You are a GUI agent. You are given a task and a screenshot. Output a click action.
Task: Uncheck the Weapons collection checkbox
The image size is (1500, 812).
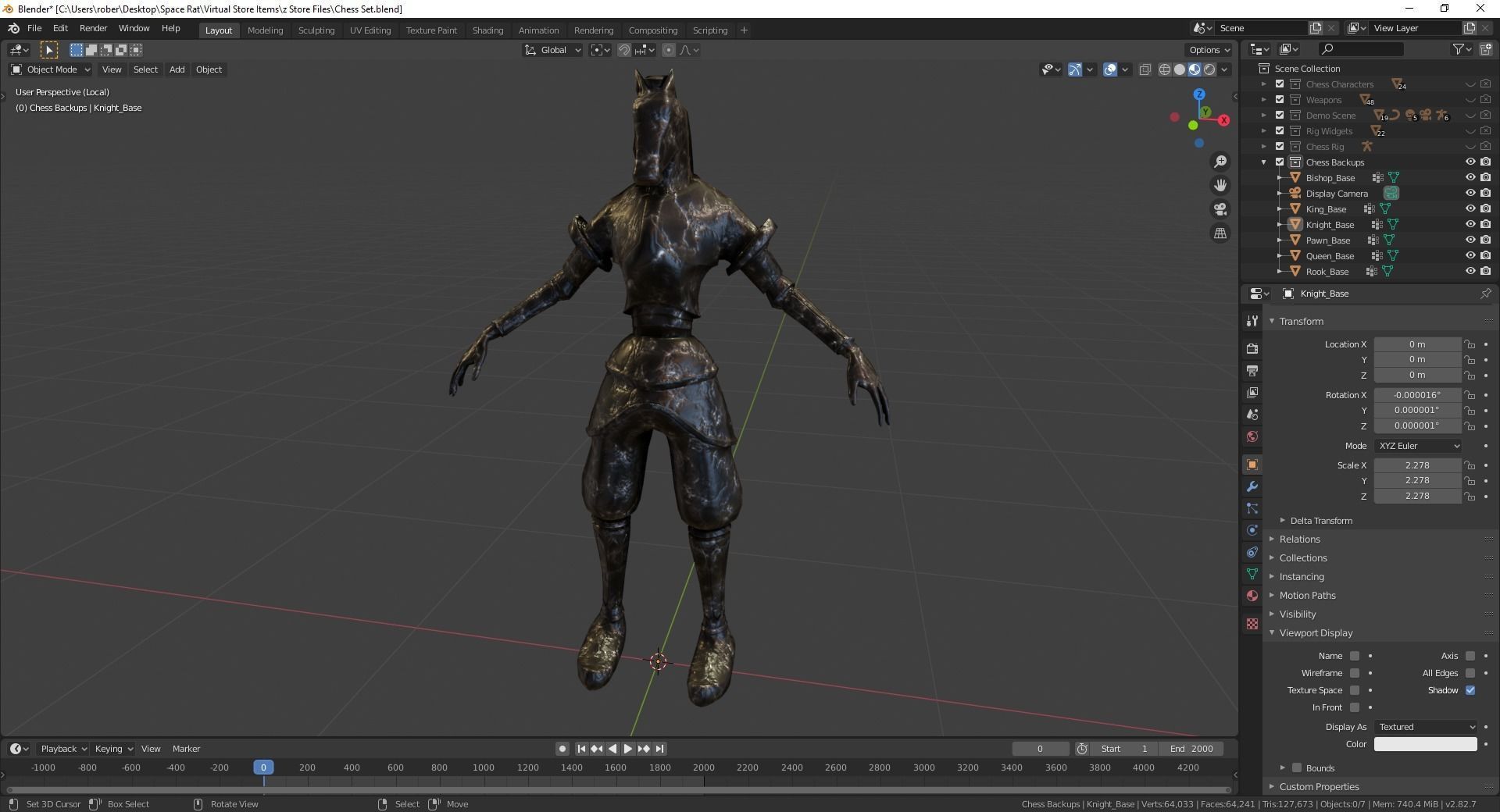pos(1280,100)
